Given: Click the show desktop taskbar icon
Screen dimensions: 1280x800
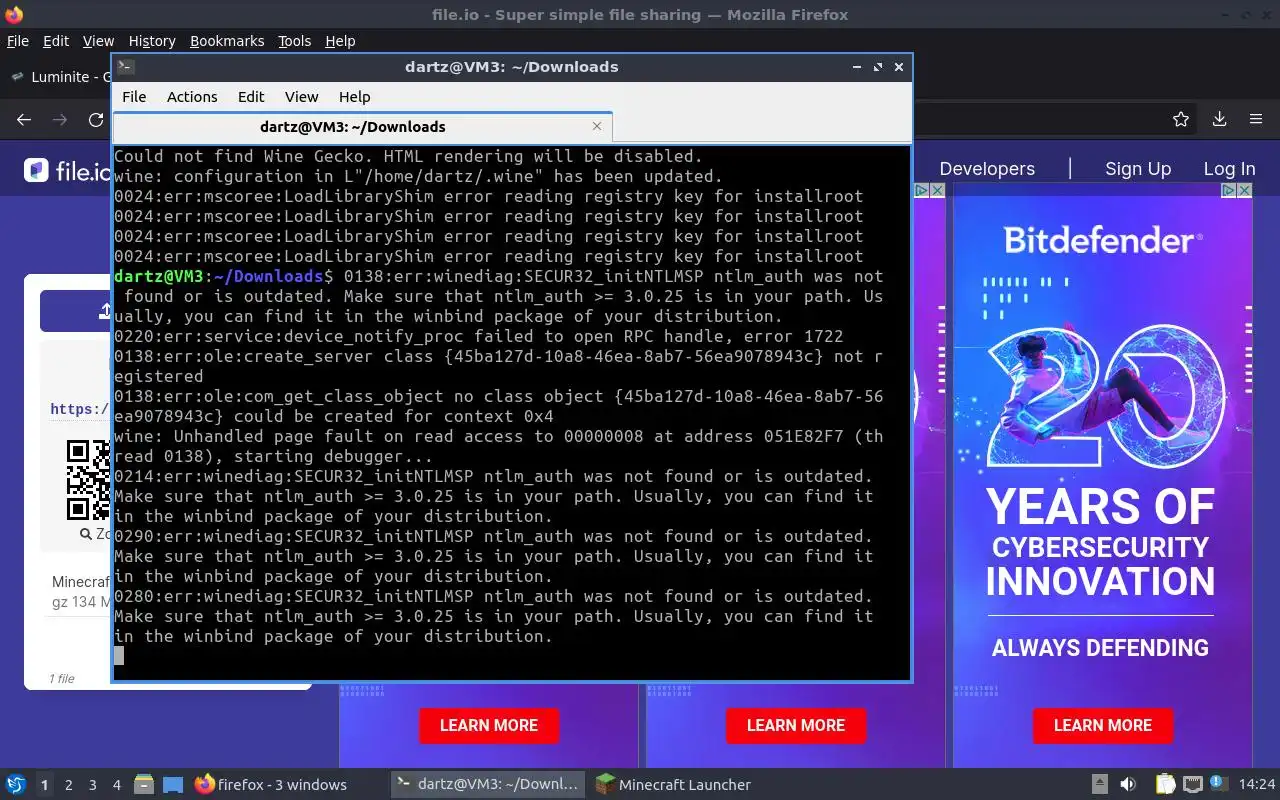Looking at the screenshot, I should 173,785.
